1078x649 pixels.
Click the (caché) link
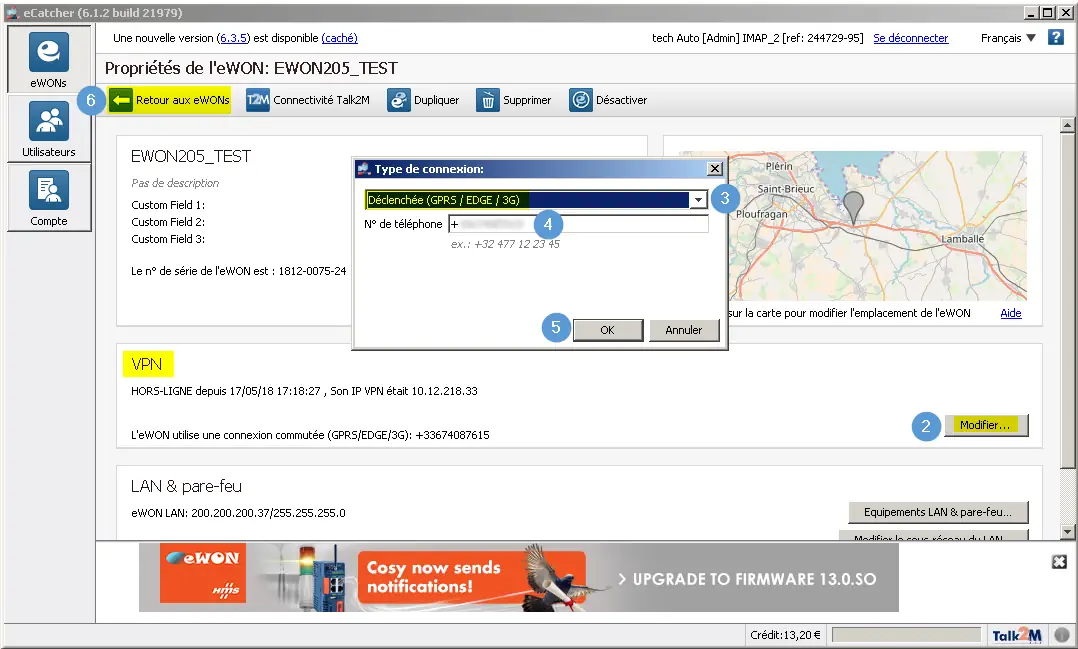[340, 38]
